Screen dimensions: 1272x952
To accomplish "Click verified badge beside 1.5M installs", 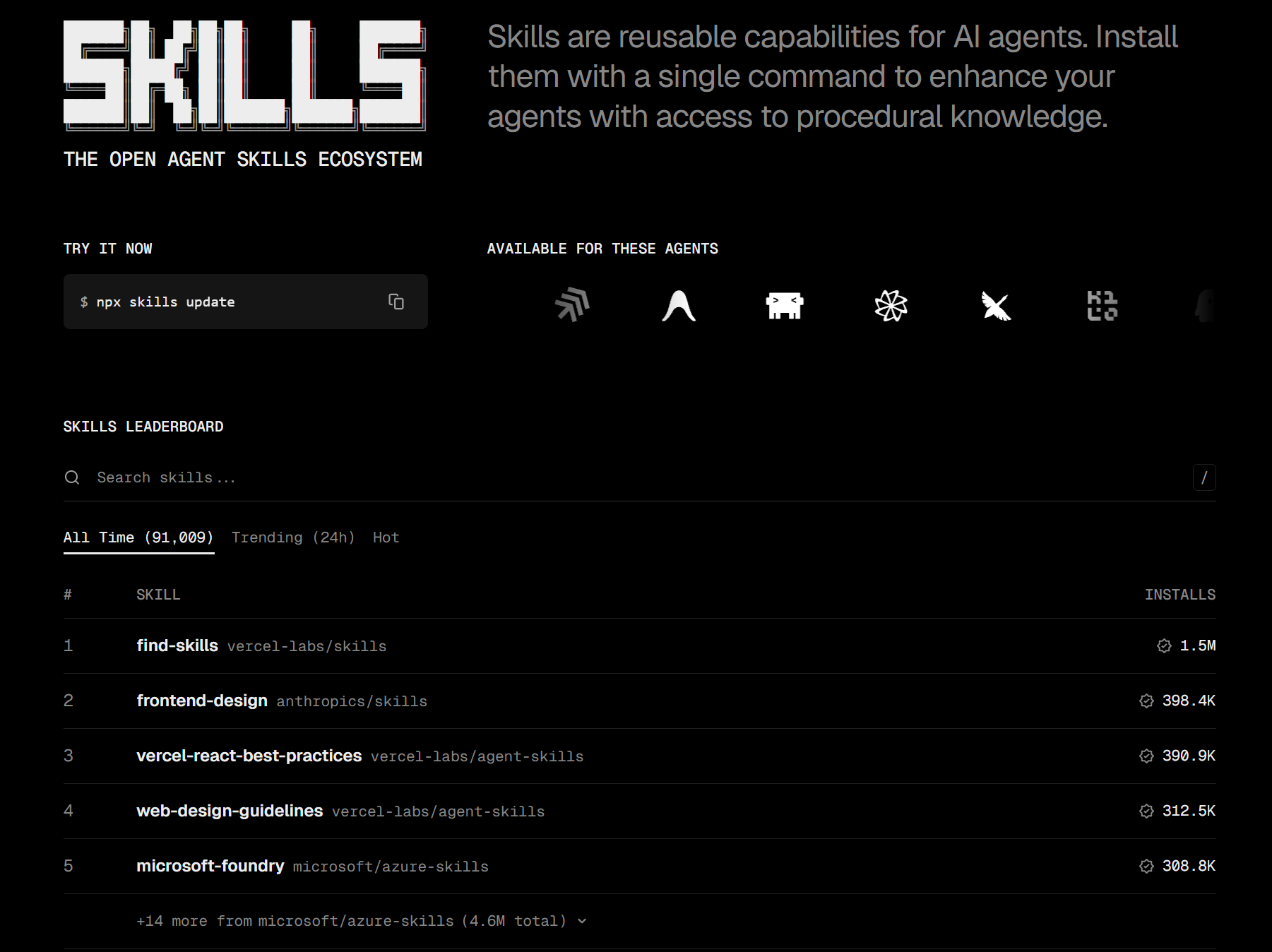I will tap(1164, 645).
